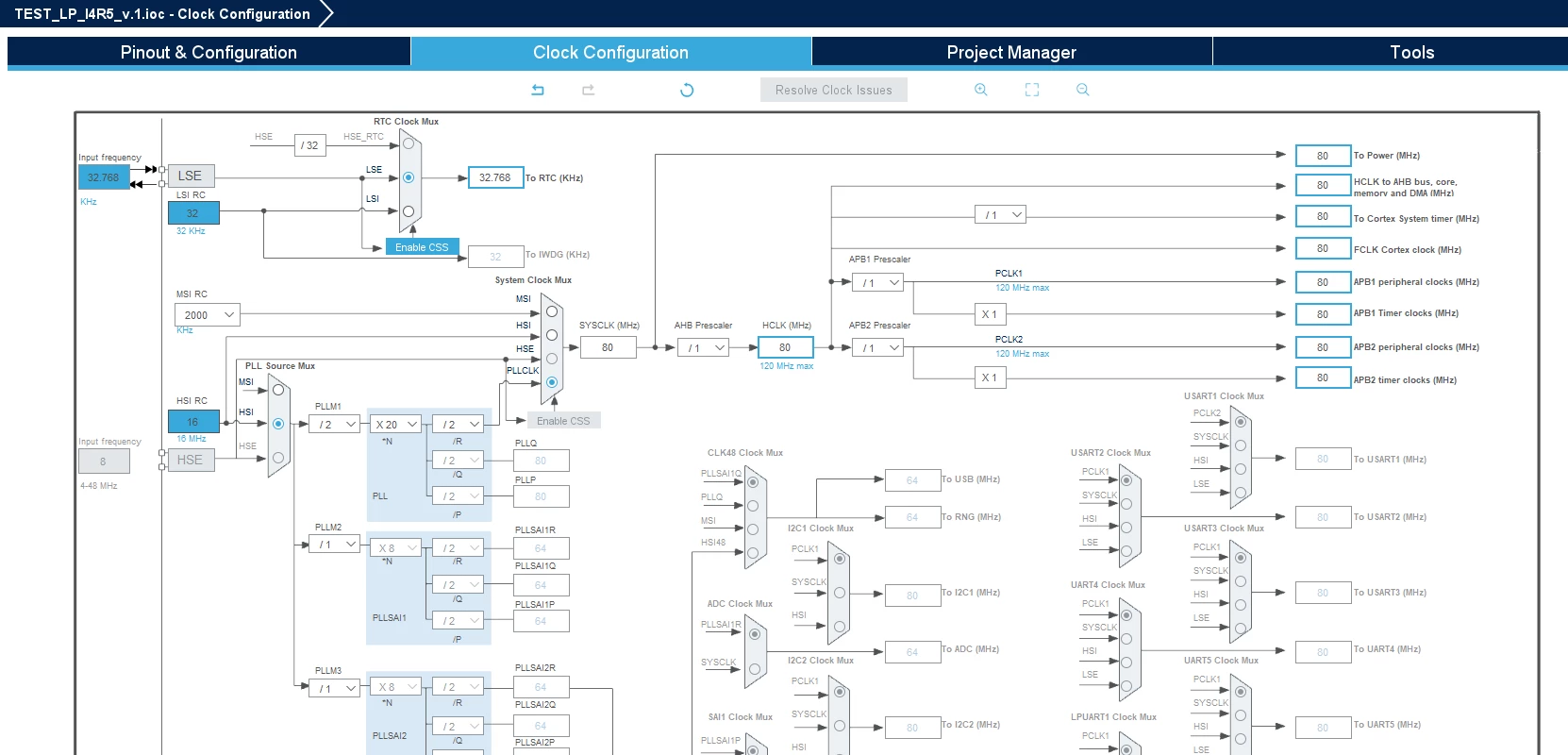Click the circular refresh icon in the toolbar
This screenshot has height=755, width=1568.
[687, 90]
